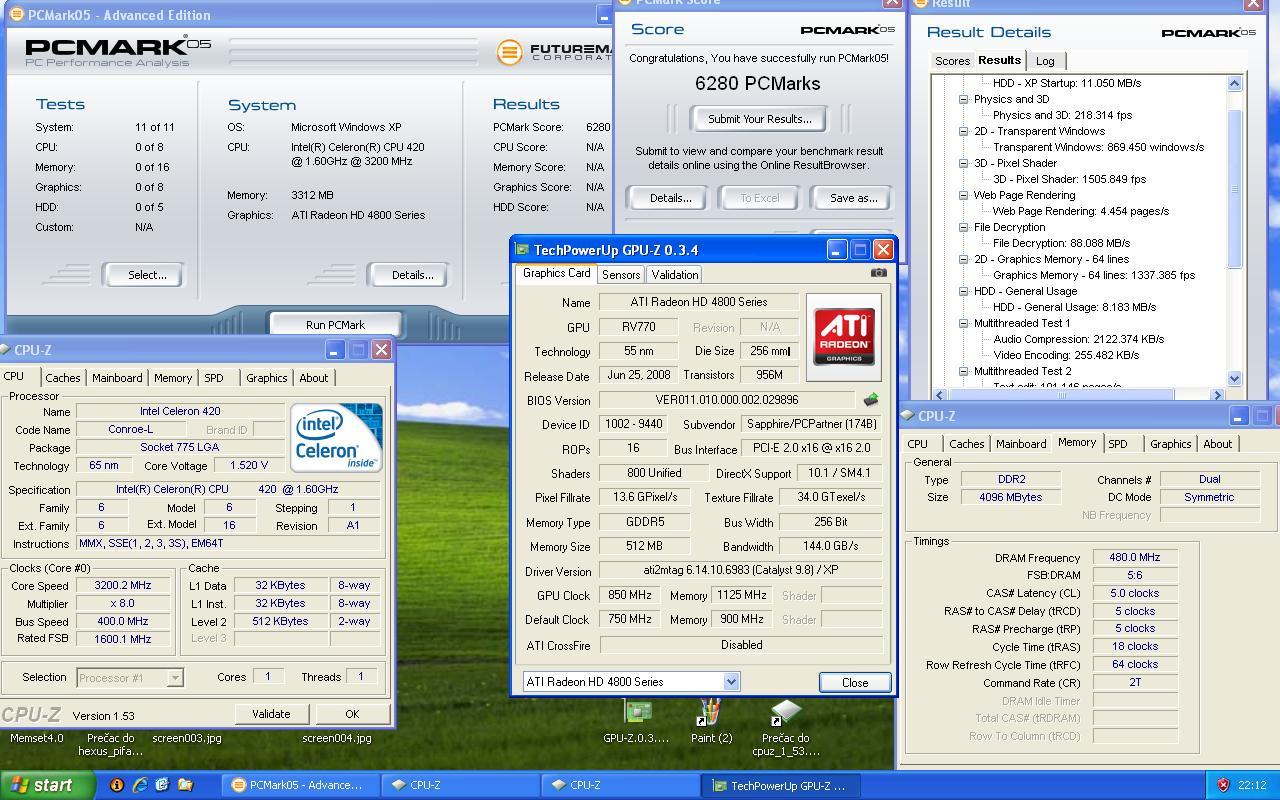This screenshot has width=1280, height=800.
Task: Click Save as button in Score window
Action: coord(853,198)
